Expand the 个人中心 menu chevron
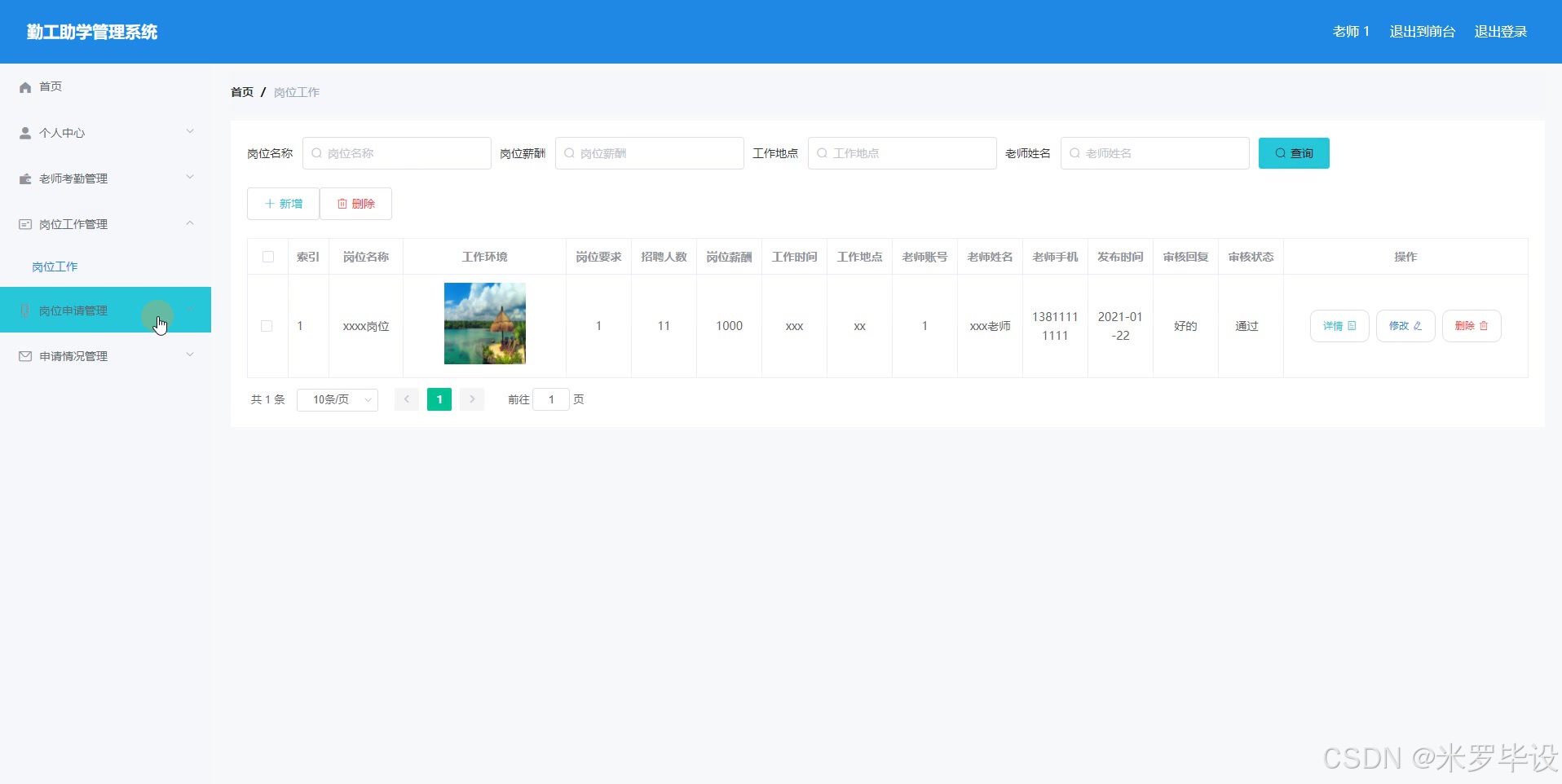The image size is (1562, 784). (190, 131)
